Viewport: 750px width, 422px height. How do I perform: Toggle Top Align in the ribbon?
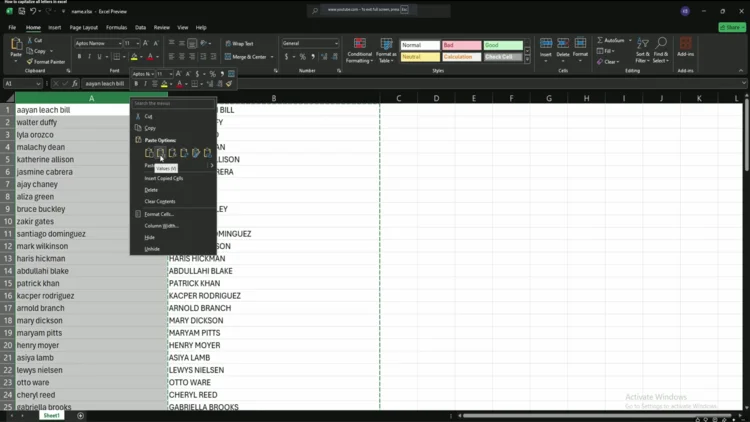pos(171,43)
